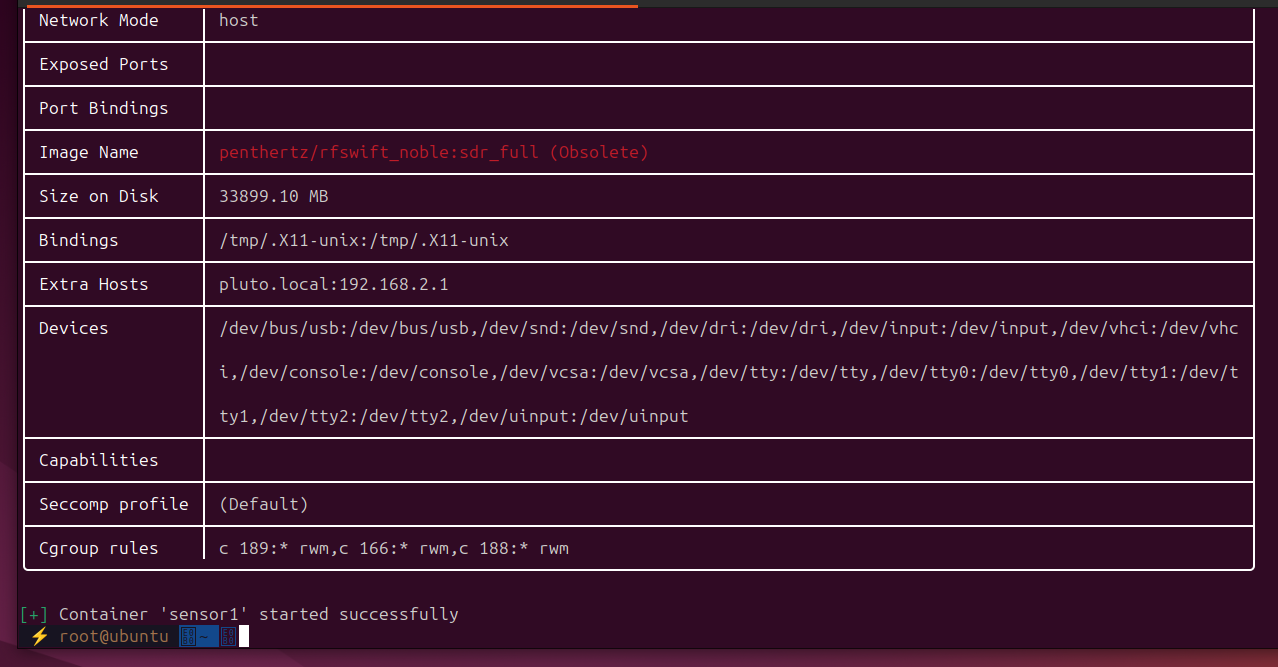Screen dimensions: 1278x667
Task: Click the X11-unix bindings path
Action: (363, 240)
